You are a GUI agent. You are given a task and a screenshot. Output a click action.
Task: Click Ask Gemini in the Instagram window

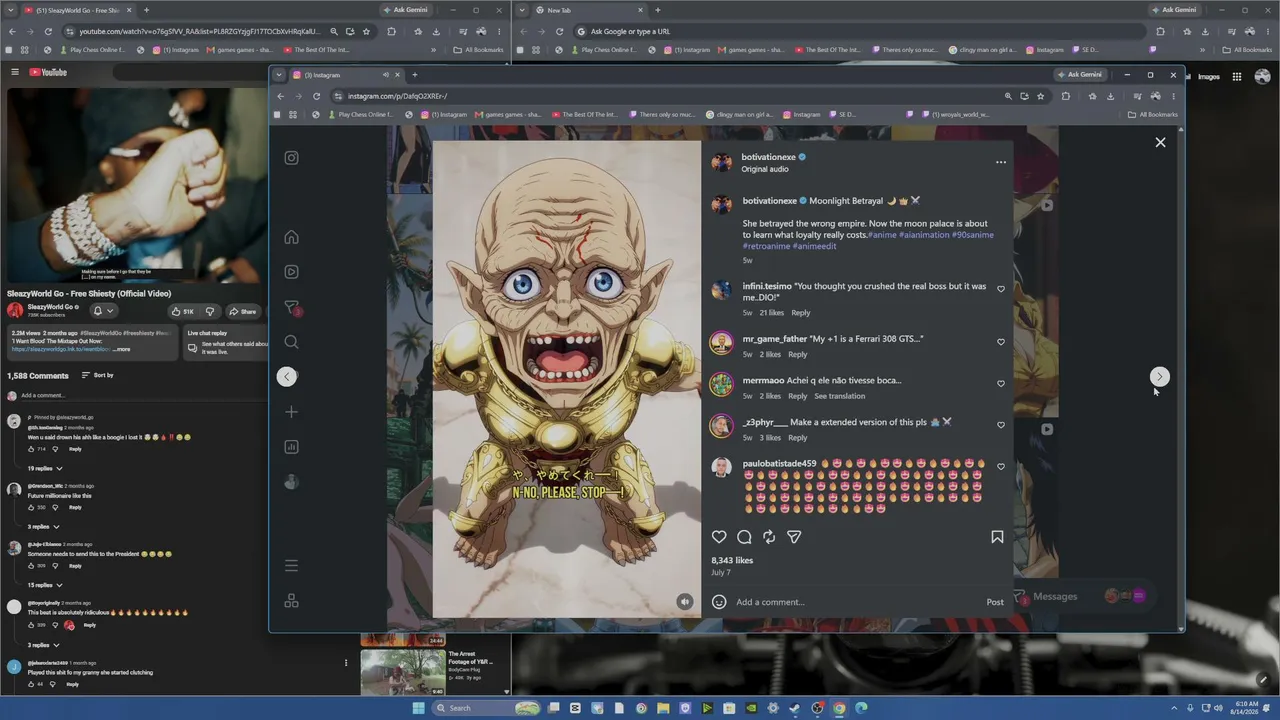point(1080,75)
